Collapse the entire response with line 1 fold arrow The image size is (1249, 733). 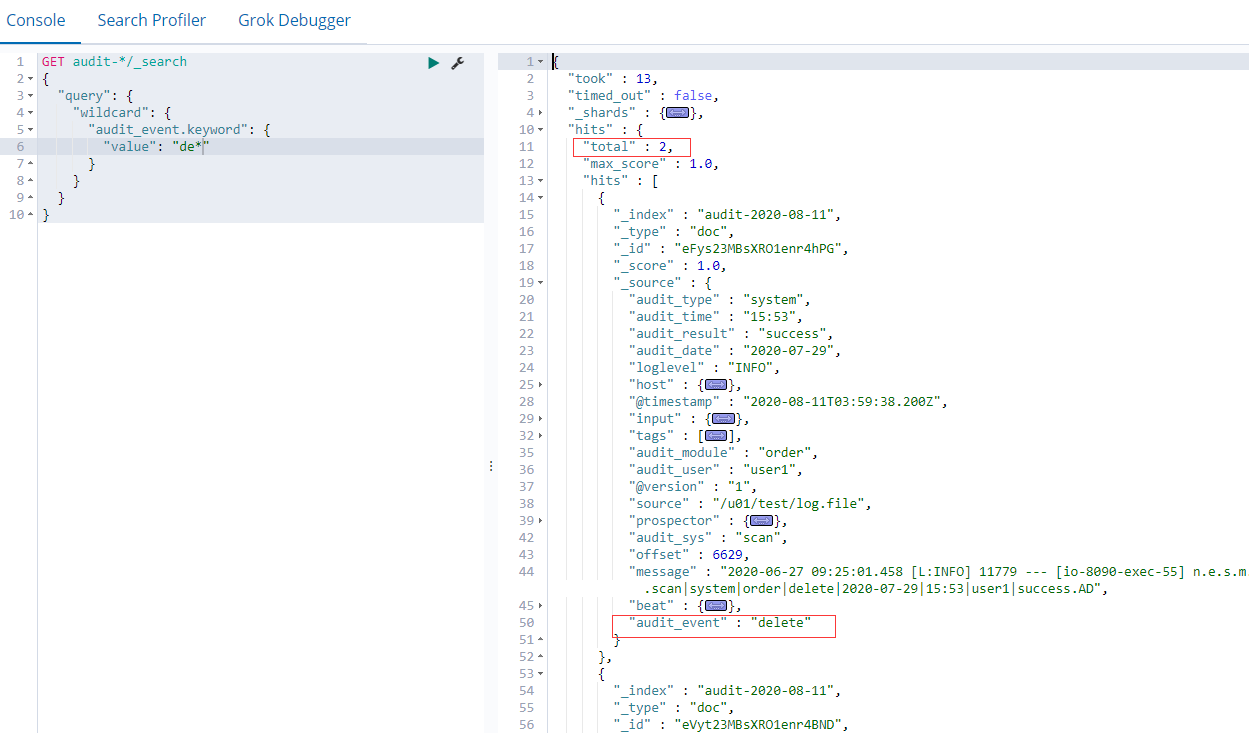(540, 61)
